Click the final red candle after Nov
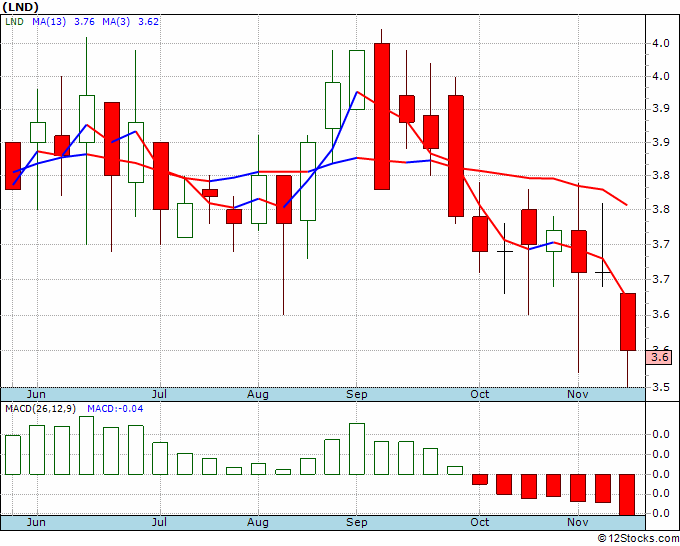This screenshot has width=680, height=546. pyautogui.click(x=628, y=322)
